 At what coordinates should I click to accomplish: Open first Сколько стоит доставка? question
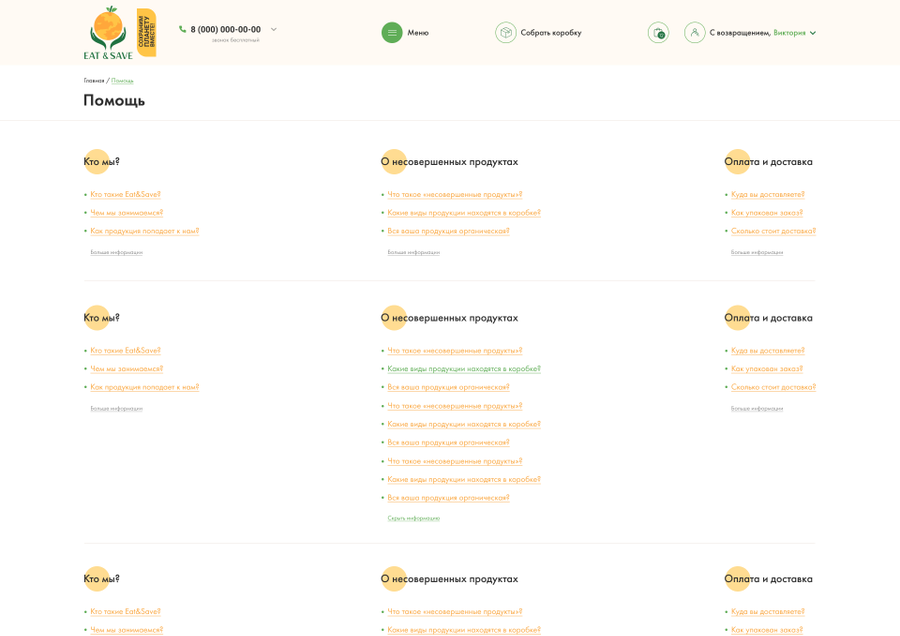(x=773, y=231)
